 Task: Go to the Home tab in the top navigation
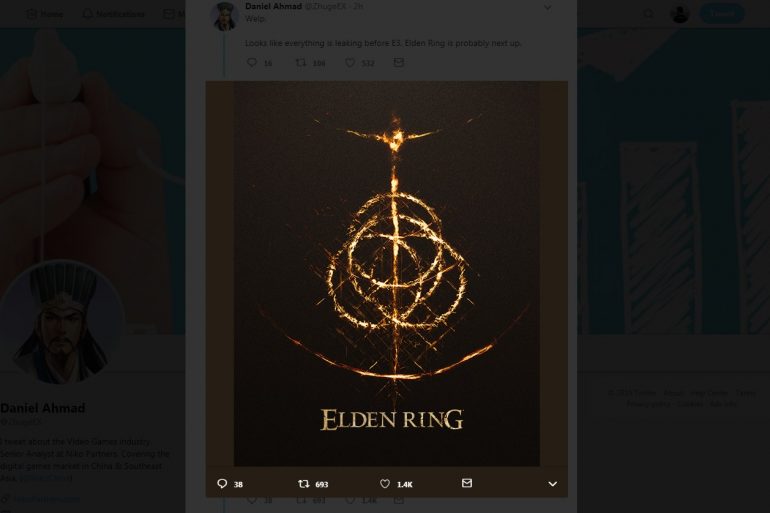pyautogui.click(x=44, y=14)
